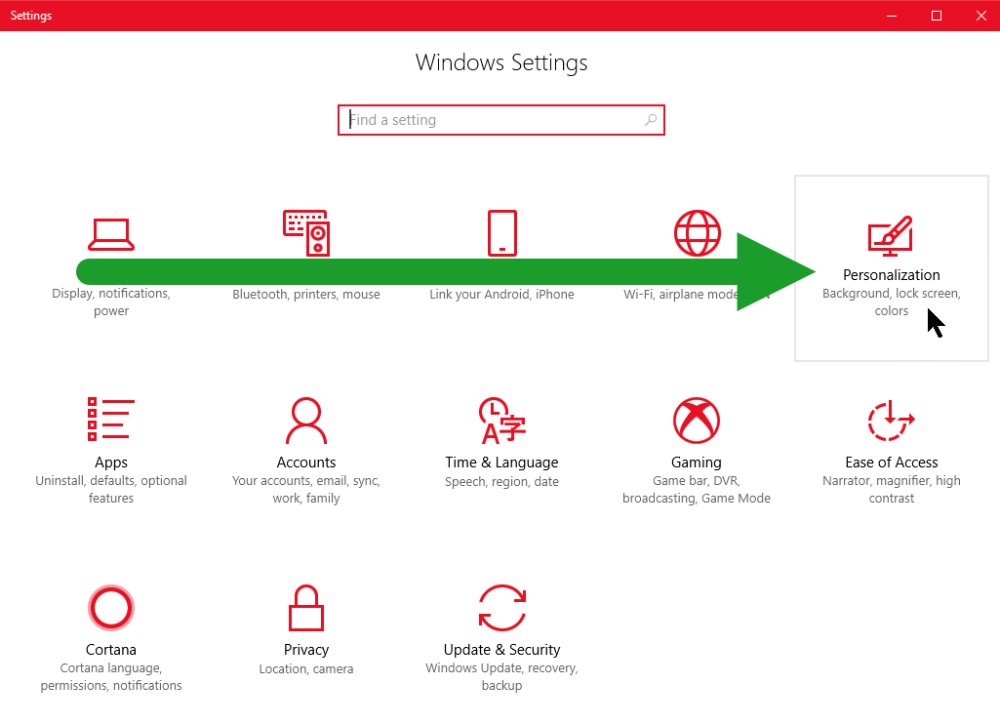Click "Location, camera" description

point(306,669)
